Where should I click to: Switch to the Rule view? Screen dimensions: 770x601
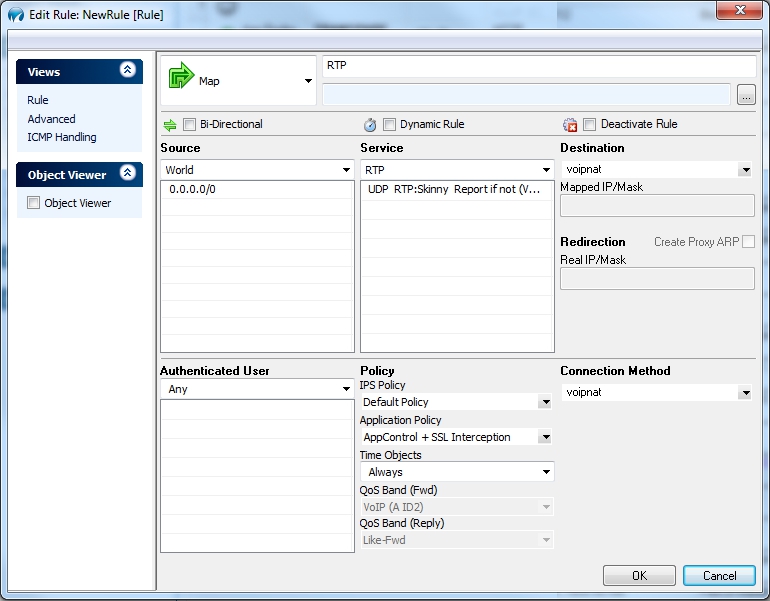tap(38, 100)
